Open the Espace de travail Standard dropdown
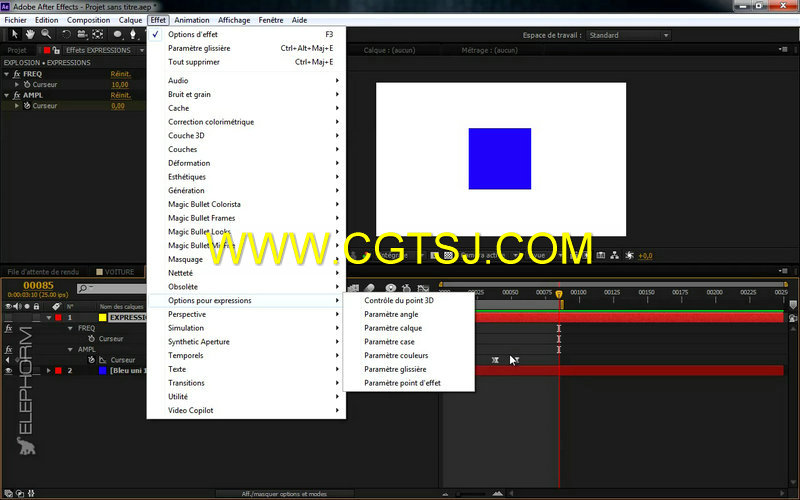The height and width of the screenshot is (500, 800). coord(628,35)
